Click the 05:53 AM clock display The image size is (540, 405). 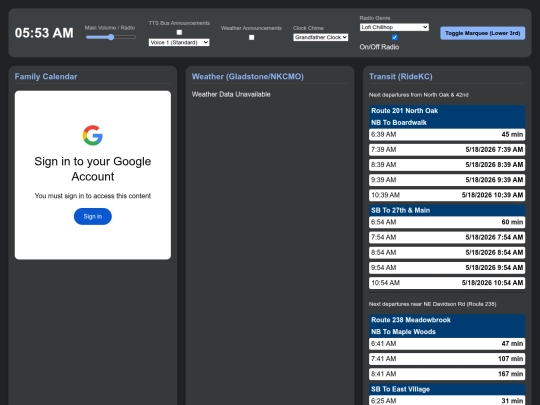pyautogui.click(x=44, y=33)
